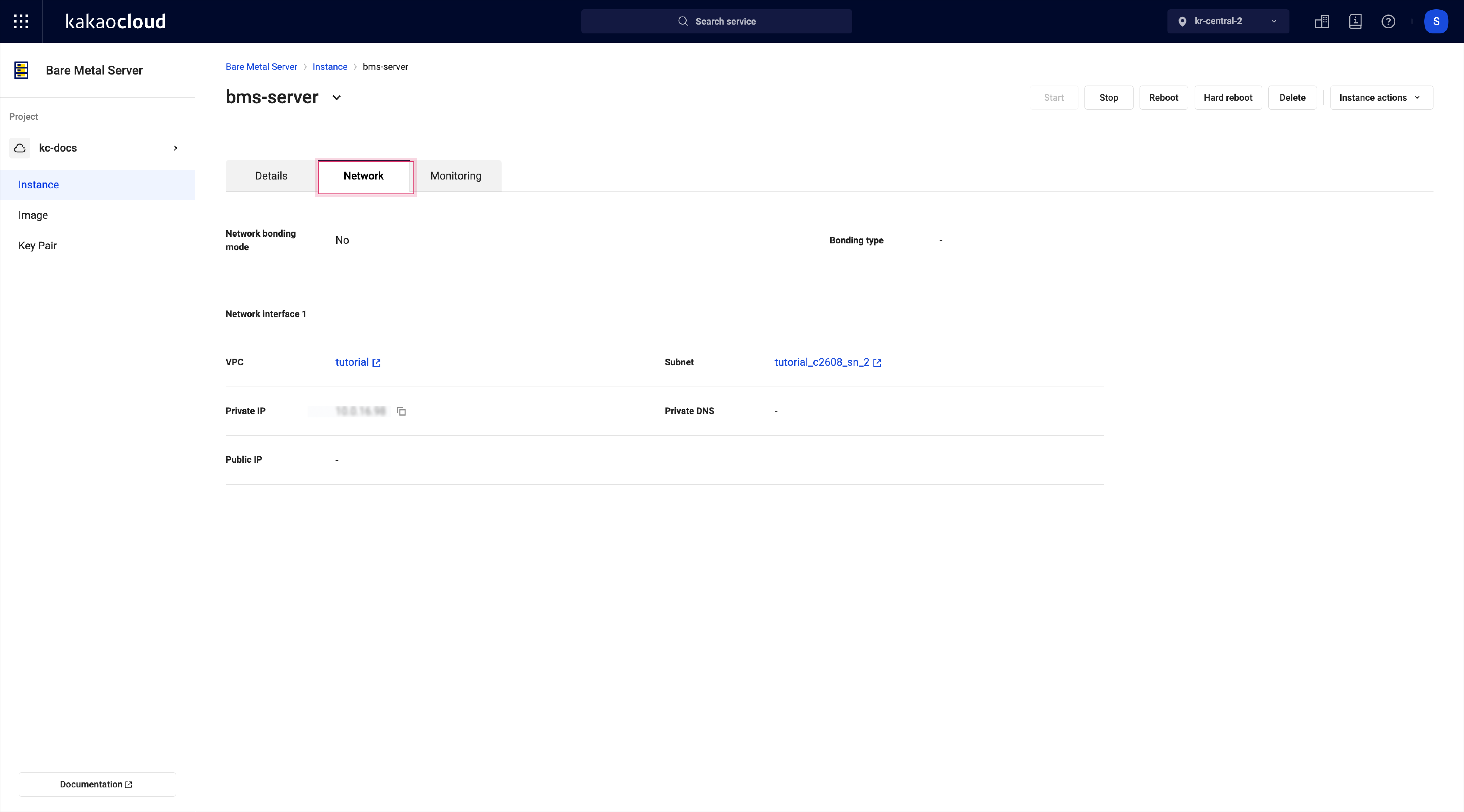Open the organization building icon in header

[1322, 22]
